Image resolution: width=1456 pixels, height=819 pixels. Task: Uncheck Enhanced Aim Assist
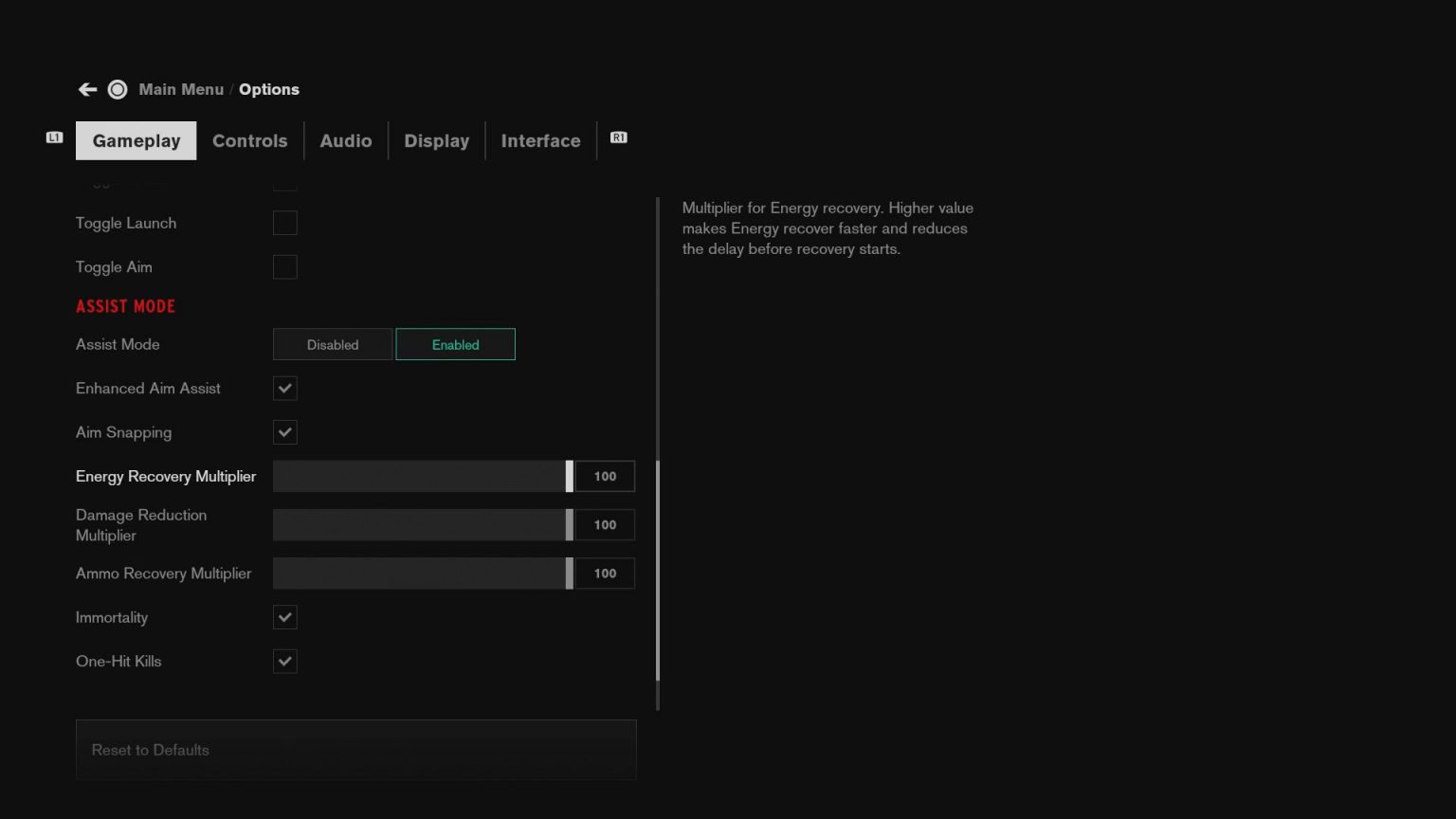pyautogui.click(x=284, y=388)
